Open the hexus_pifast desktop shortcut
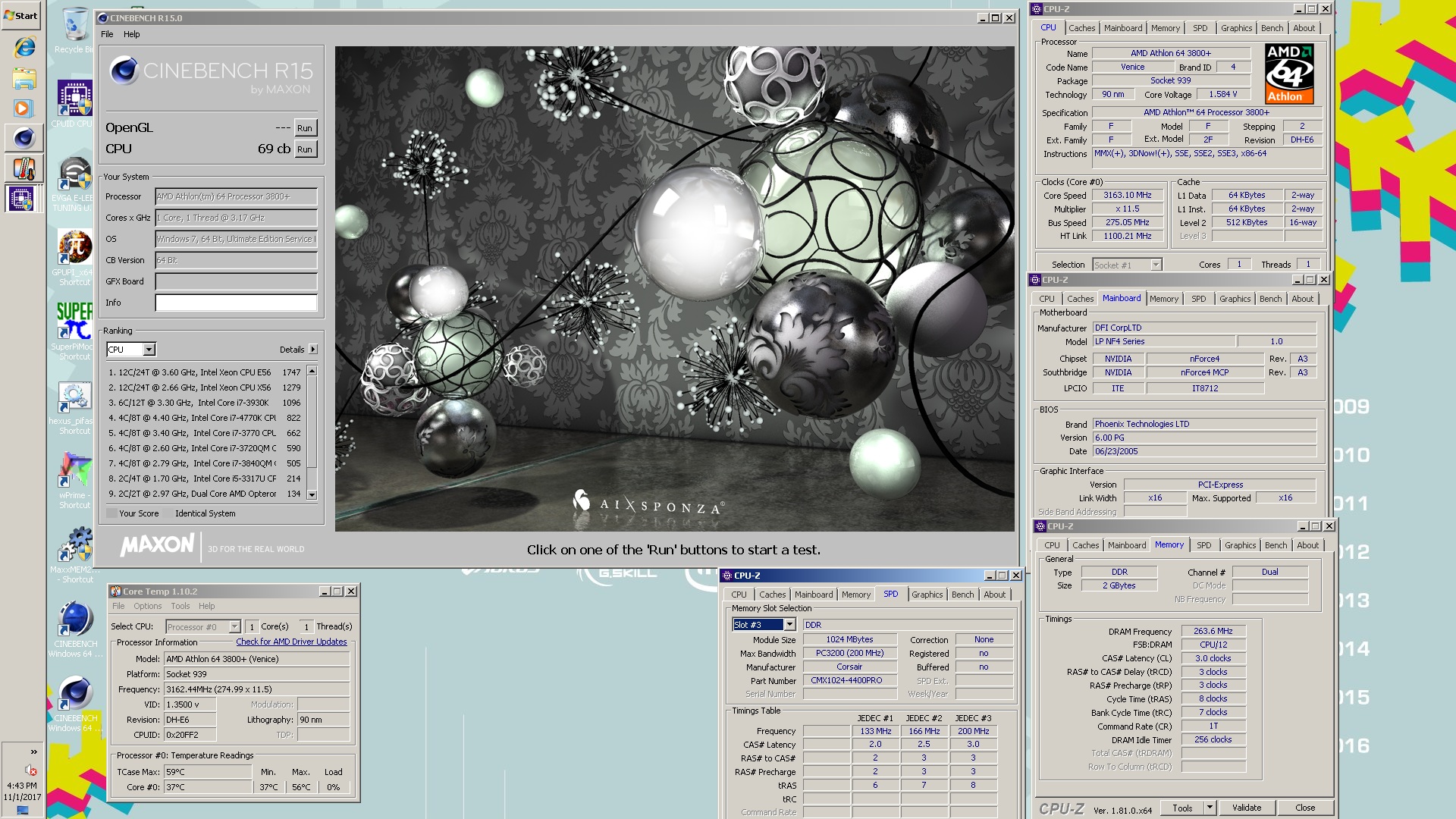This screenshot has height=819, width=1456. [x=74, y=408]
